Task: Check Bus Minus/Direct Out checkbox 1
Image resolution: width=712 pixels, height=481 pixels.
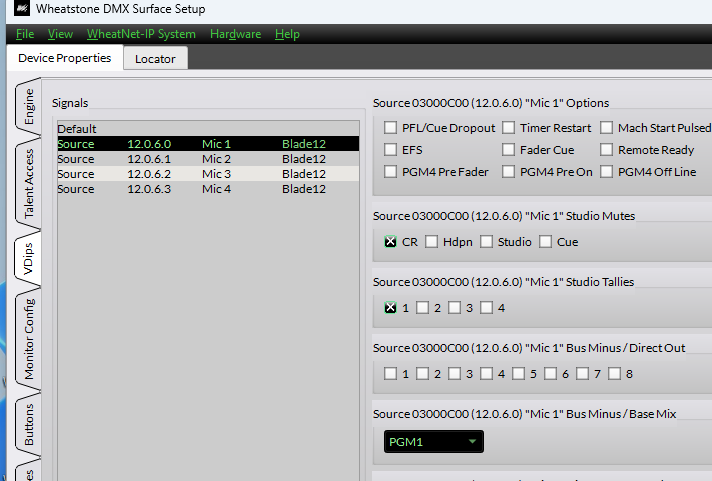Action: tap(390, 373)
